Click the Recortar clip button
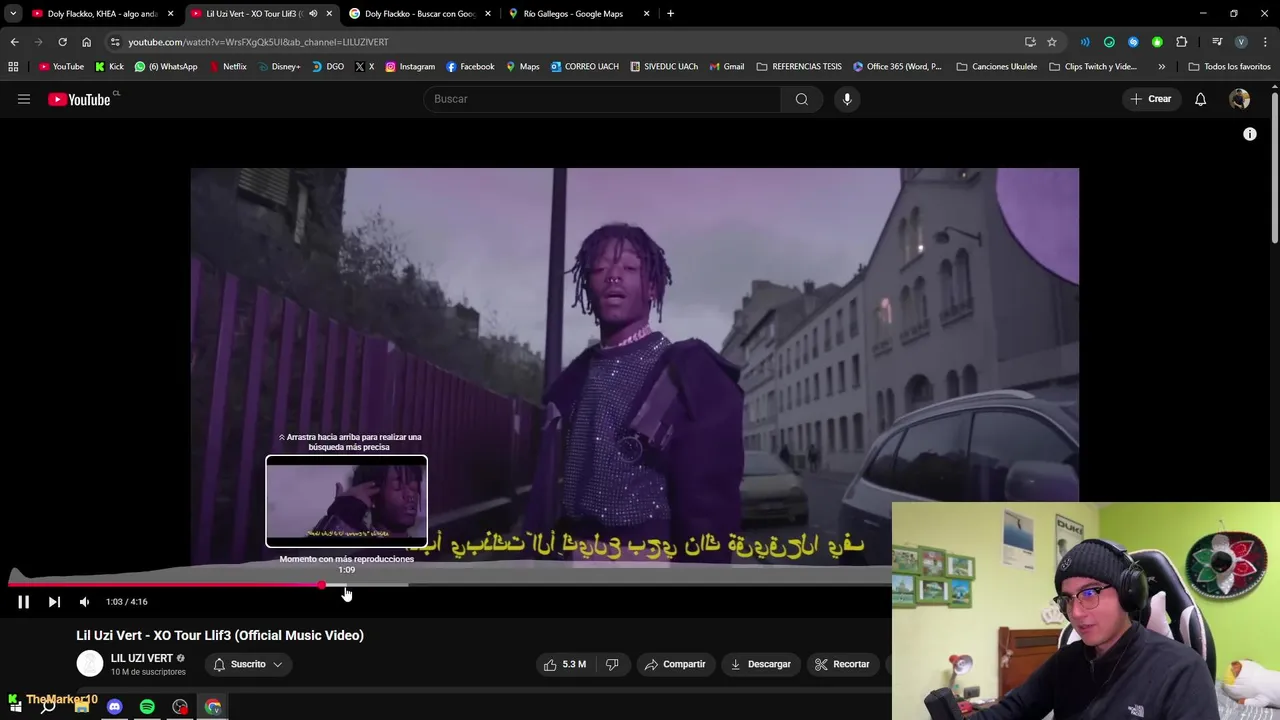 [841, 664]
